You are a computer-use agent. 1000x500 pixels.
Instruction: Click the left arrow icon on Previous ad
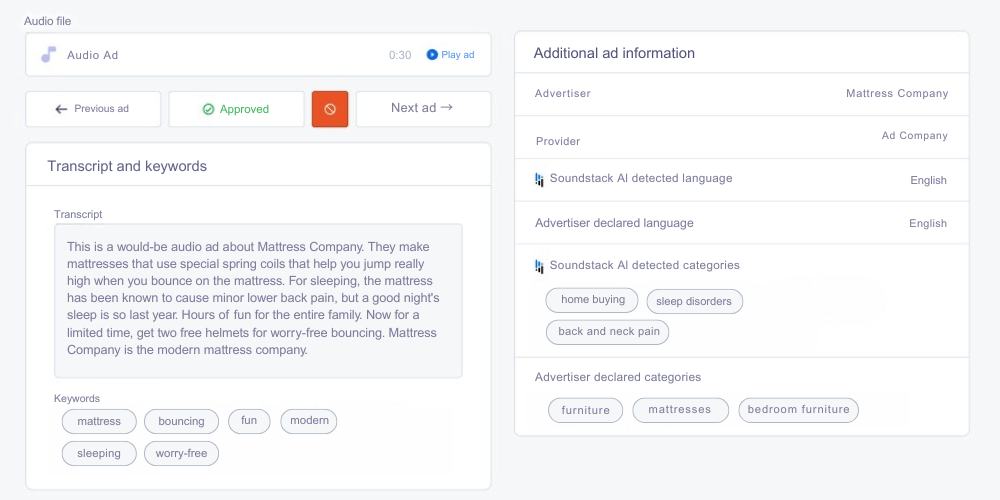(x=61, y=109)
